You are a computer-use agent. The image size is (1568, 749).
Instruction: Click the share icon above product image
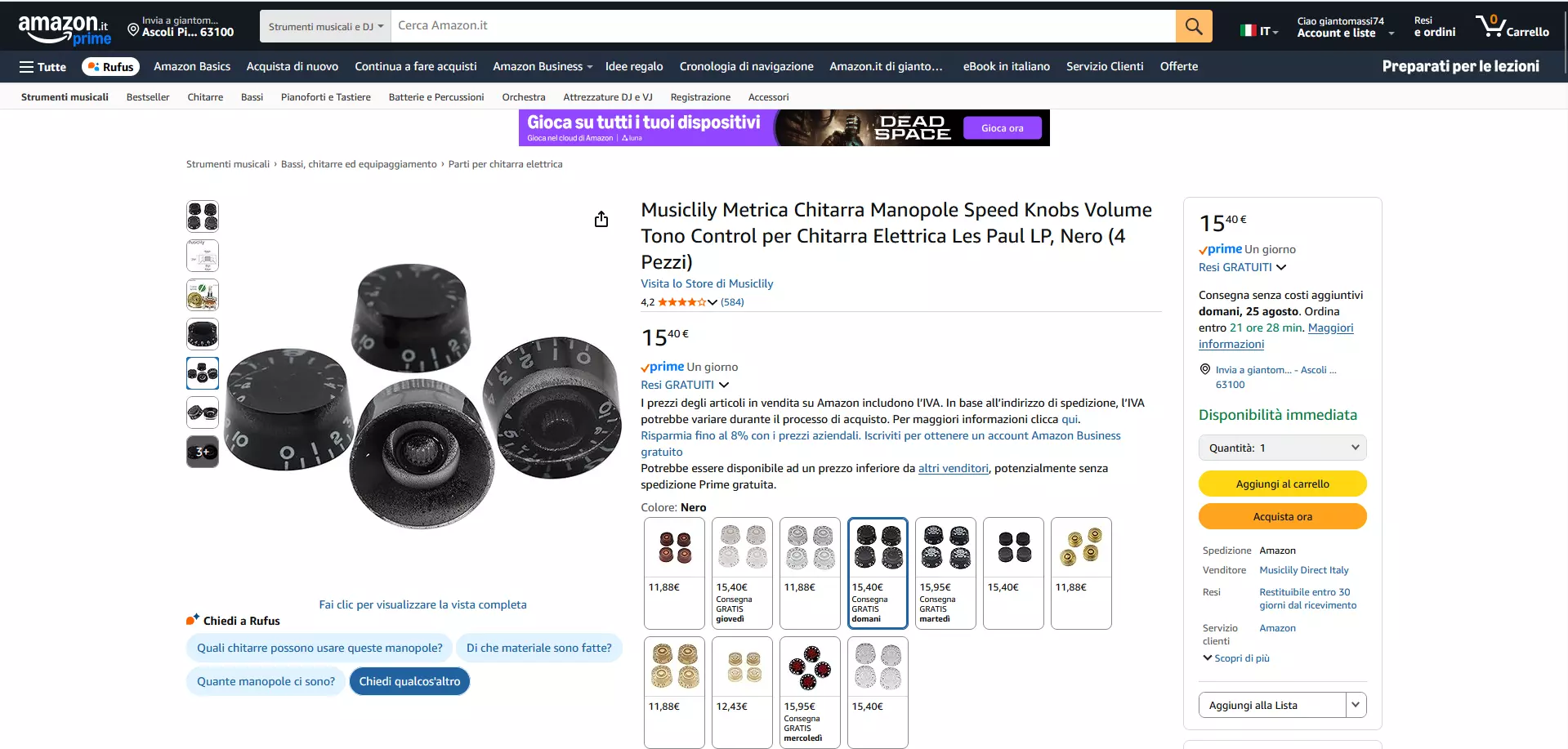click(x=601, y=219)
